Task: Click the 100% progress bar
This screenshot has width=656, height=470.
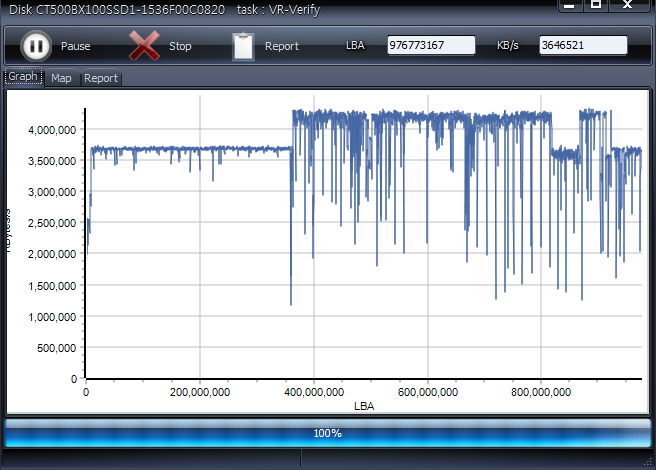Action: 327,433
